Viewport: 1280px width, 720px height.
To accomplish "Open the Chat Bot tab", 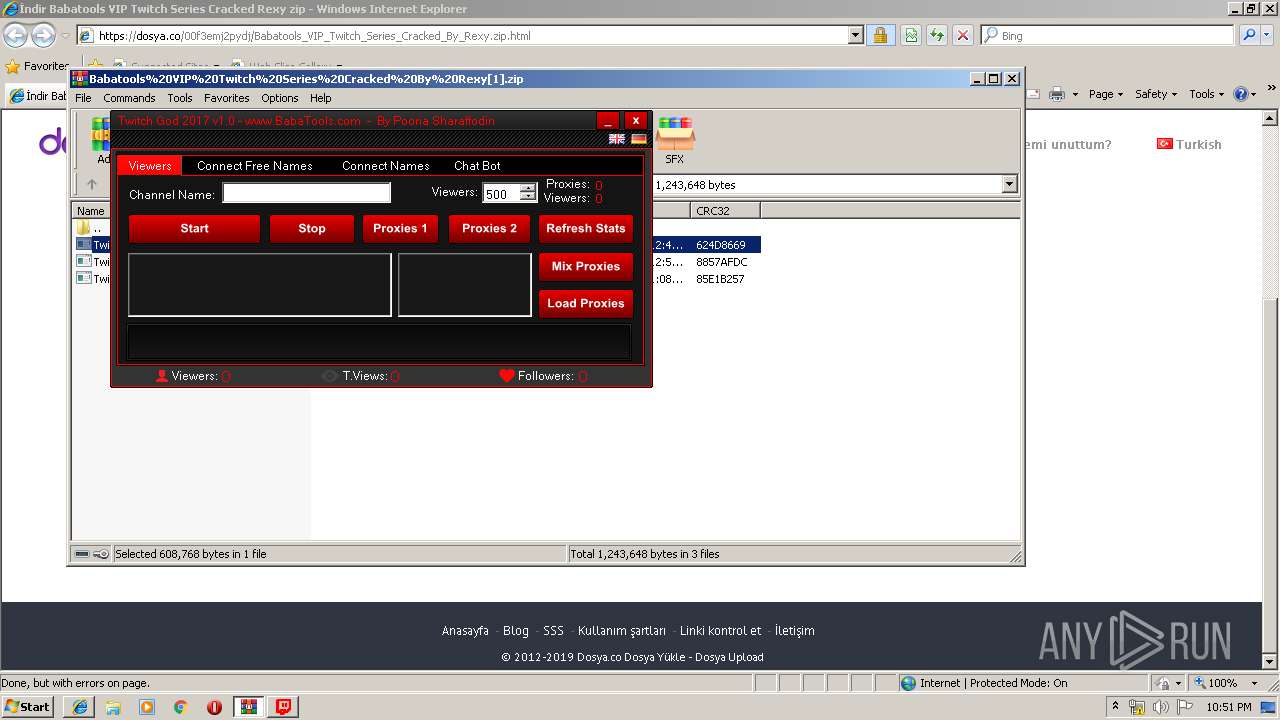I will coord(477,166).
